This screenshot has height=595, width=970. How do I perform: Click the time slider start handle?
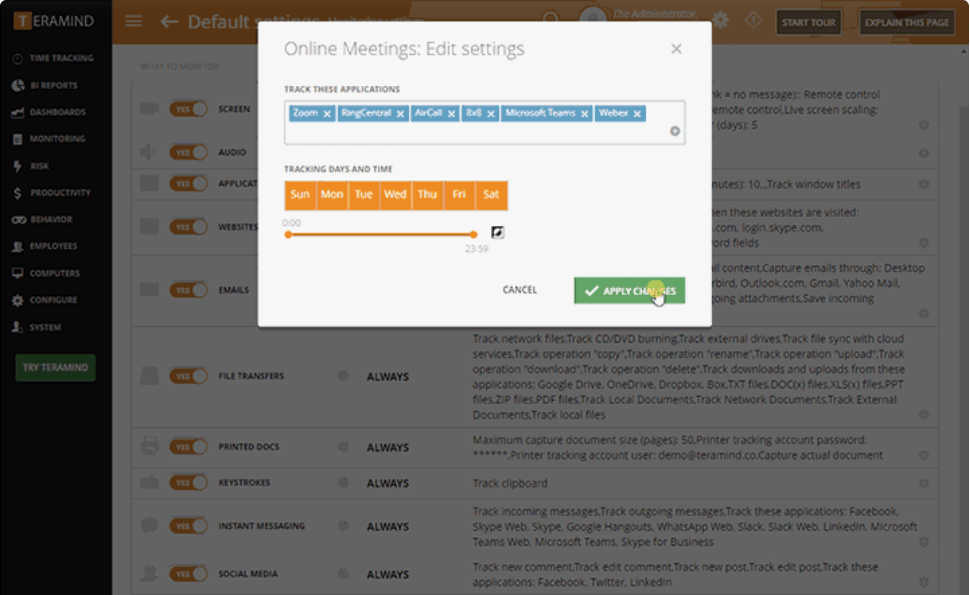click(x=288, y=234)
